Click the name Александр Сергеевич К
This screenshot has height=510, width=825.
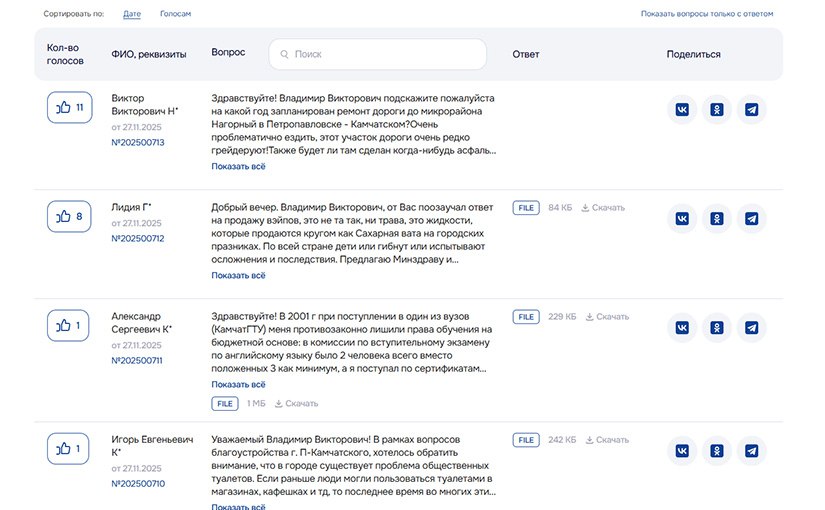[142, 323]
